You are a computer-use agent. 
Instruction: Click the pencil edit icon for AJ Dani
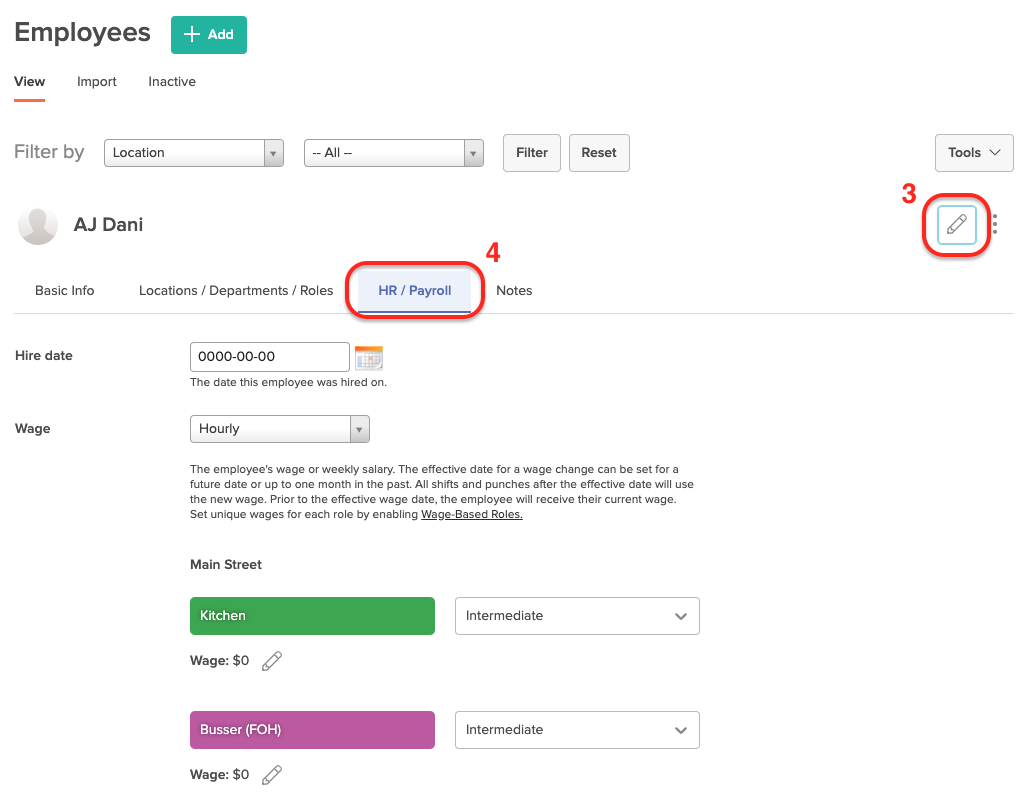(956, 224)
